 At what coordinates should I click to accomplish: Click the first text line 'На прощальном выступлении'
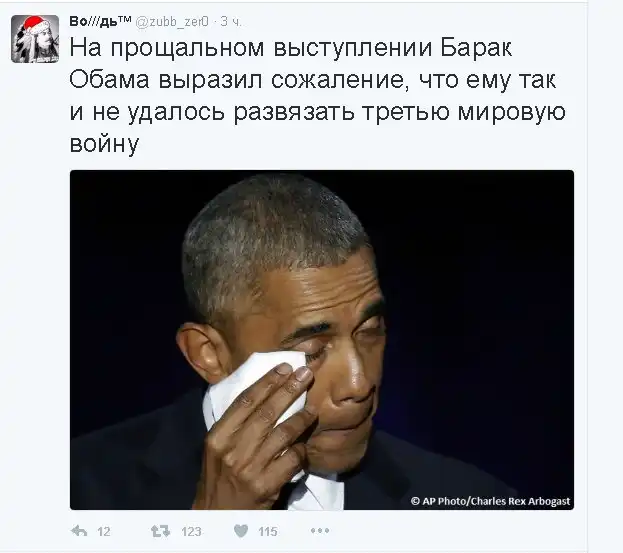click(x=251, y=48)
